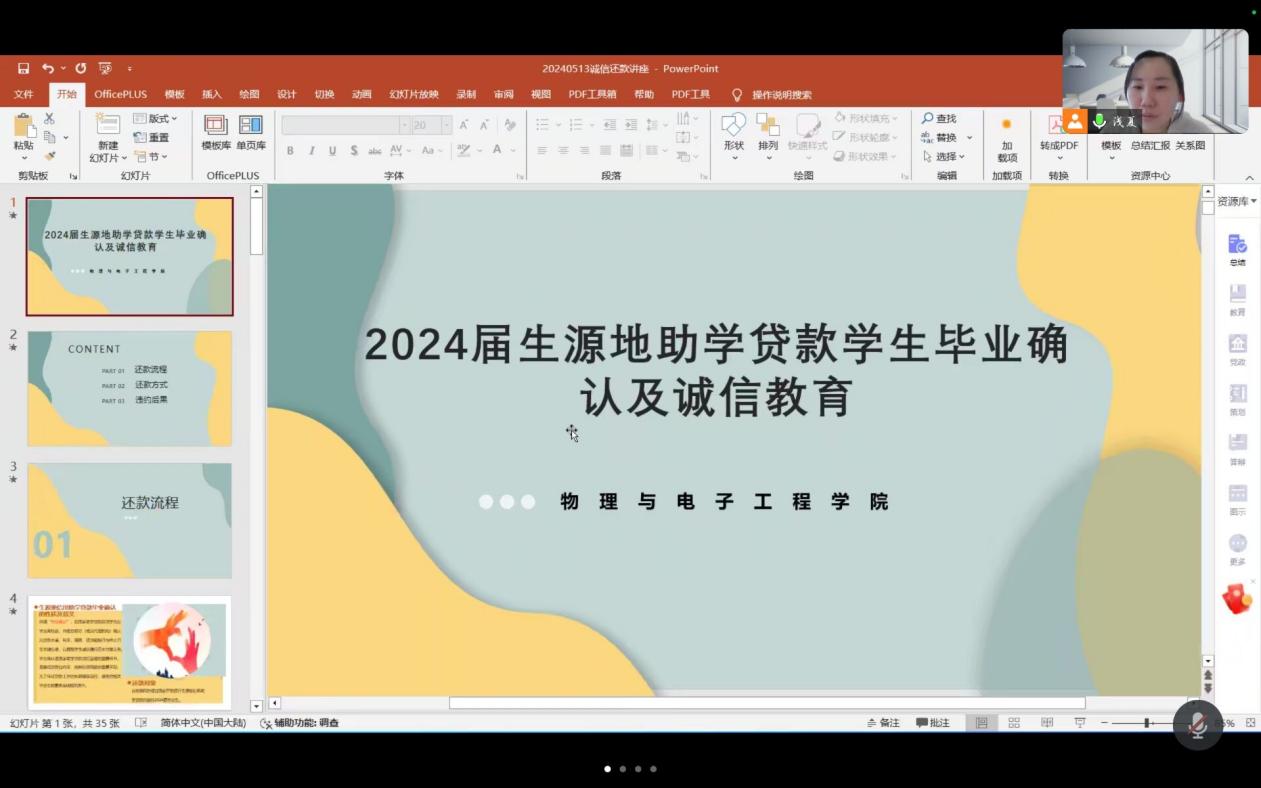Click the 加载项 add-ins icon
The width and height of the screenshot is (1261, 788).
tap(1007, 135)
